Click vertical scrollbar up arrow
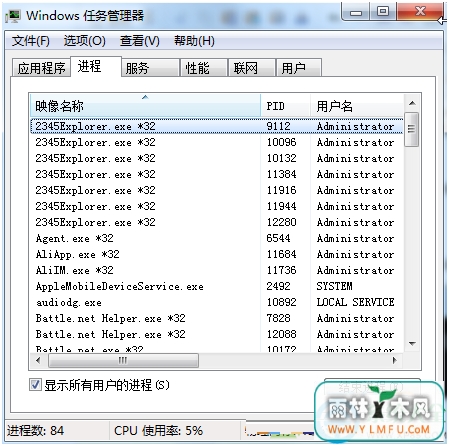The width and height of the screenshot is (449, 446). (412, 103)
